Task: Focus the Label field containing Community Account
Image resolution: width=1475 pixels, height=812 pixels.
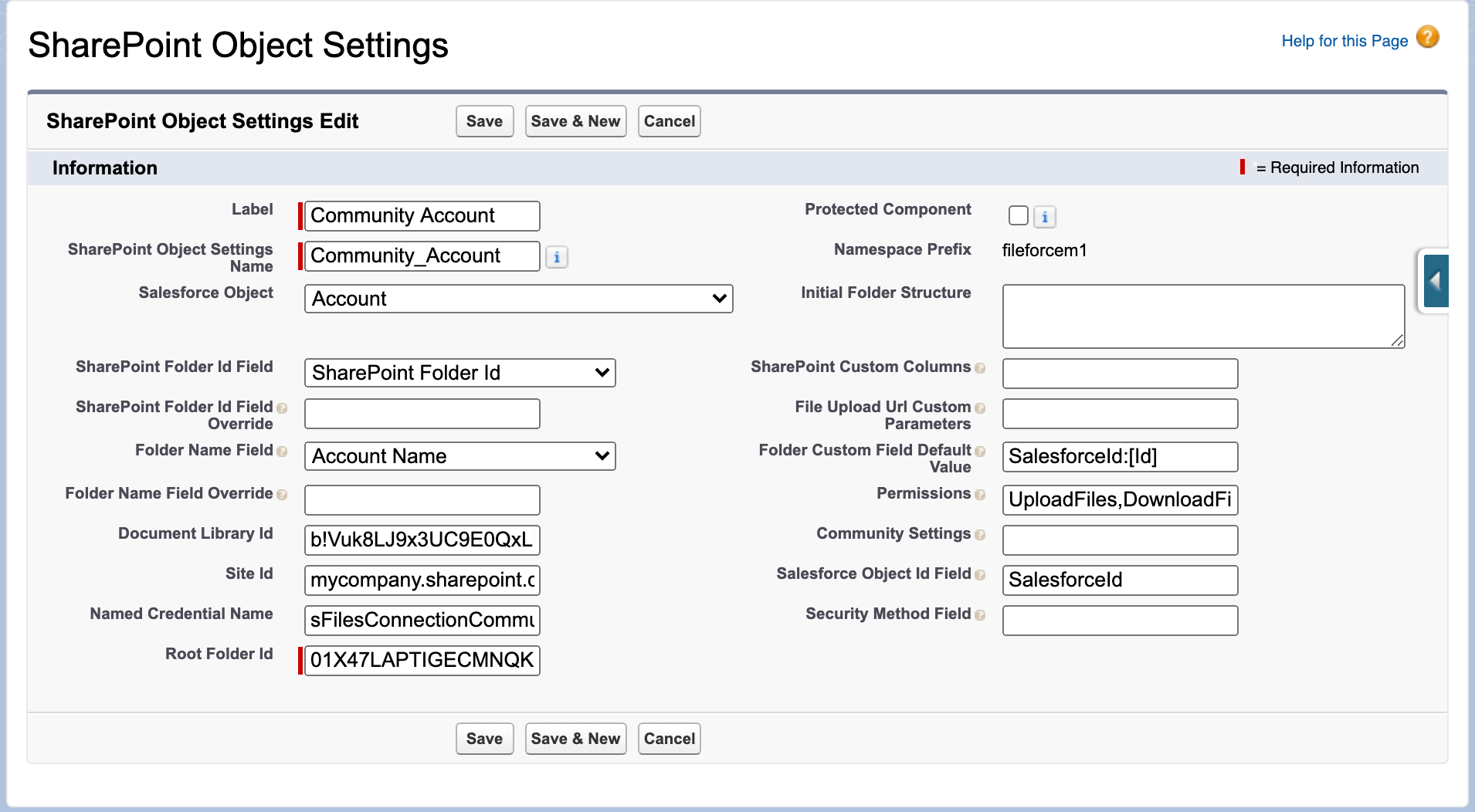Action: [x=422, y=215]
